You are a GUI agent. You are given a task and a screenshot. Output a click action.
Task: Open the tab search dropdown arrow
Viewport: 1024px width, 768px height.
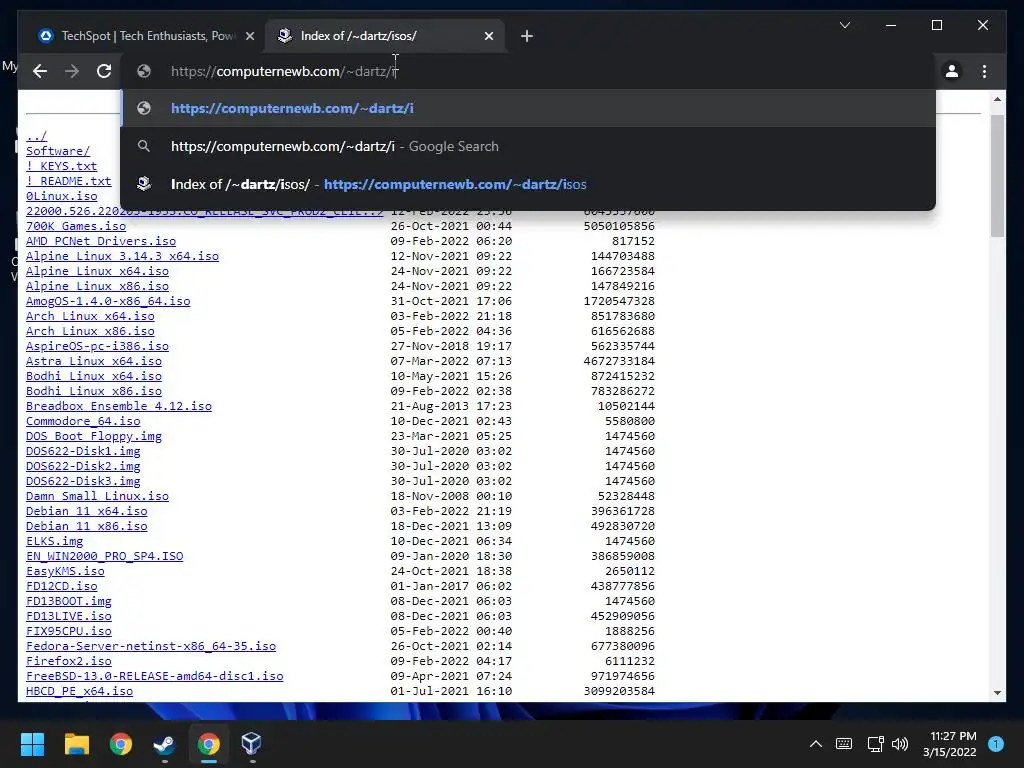(x=844, y=25)
